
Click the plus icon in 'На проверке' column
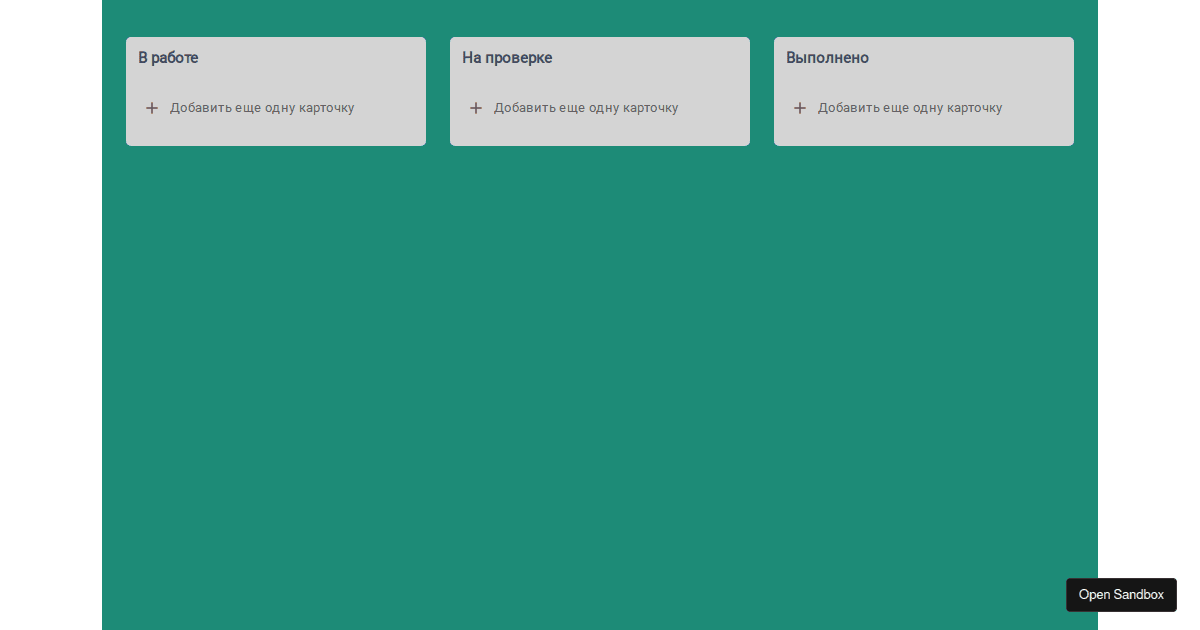click(x=476, y=107)
